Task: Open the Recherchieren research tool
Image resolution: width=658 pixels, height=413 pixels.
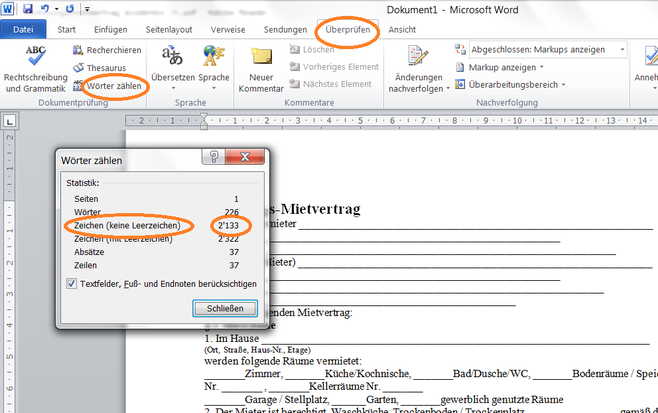Action: [107, 50]
